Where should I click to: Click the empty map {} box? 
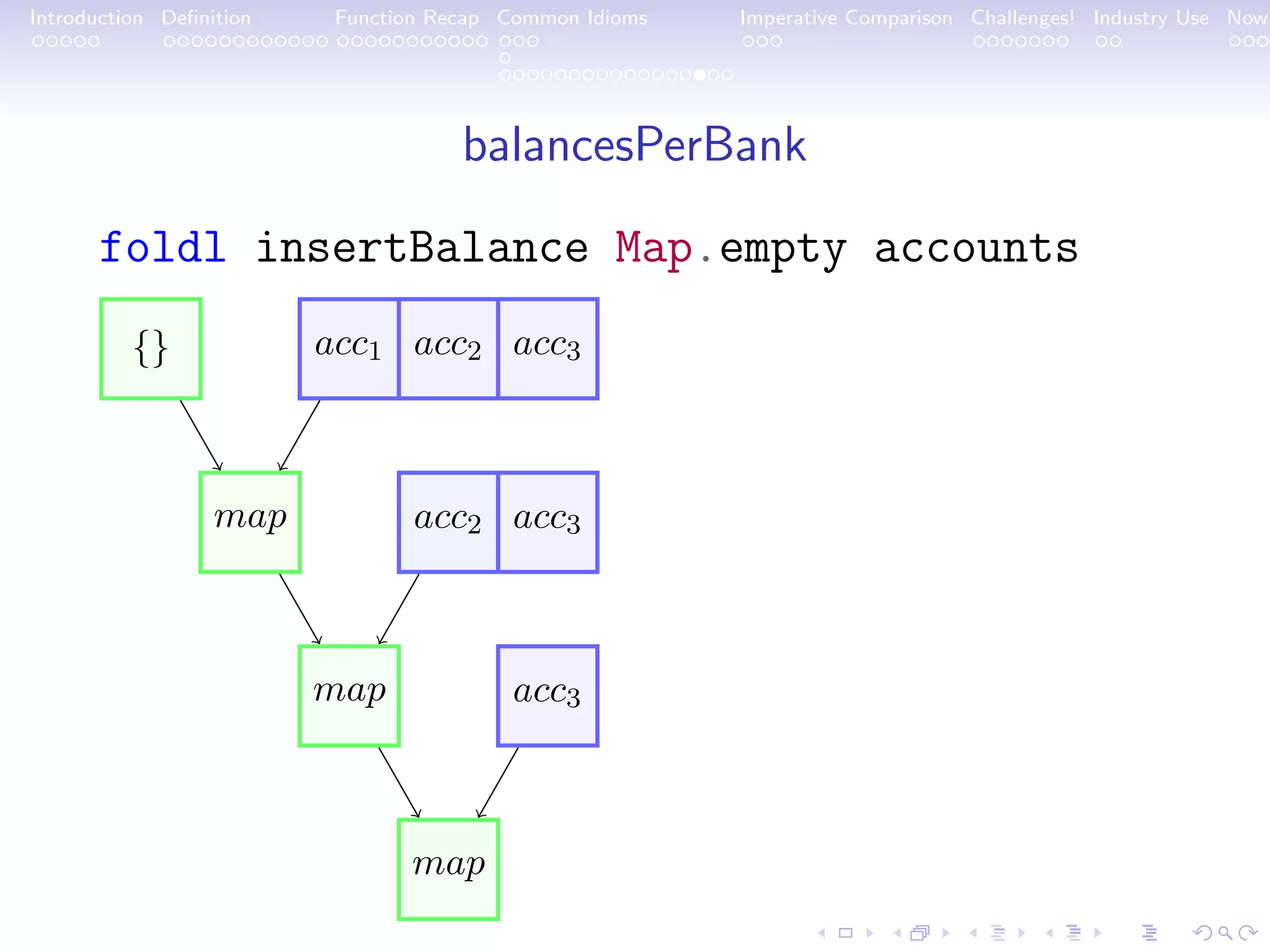[151, 349]
